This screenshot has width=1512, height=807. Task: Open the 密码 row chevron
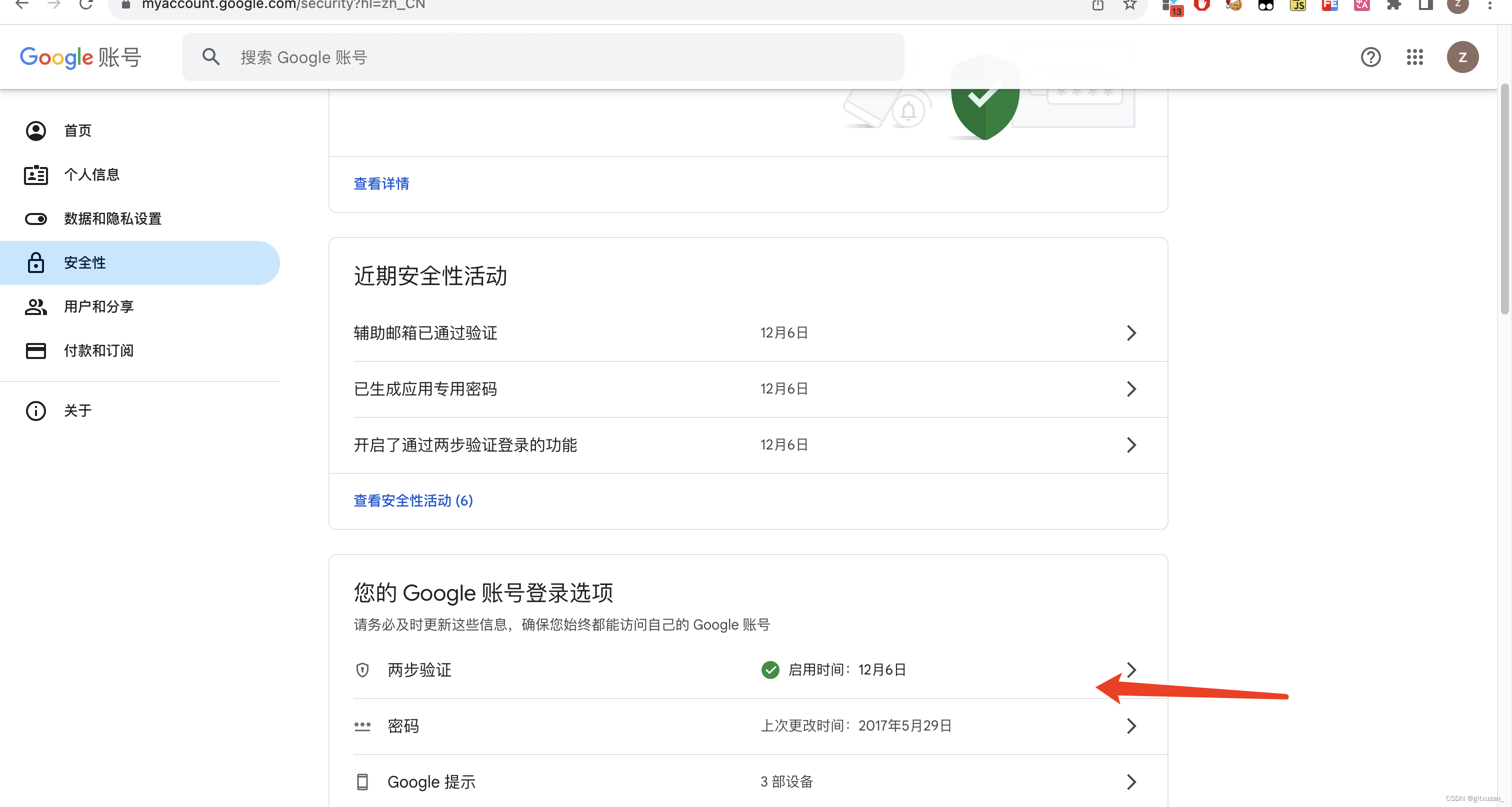(x=1131, y=726)
